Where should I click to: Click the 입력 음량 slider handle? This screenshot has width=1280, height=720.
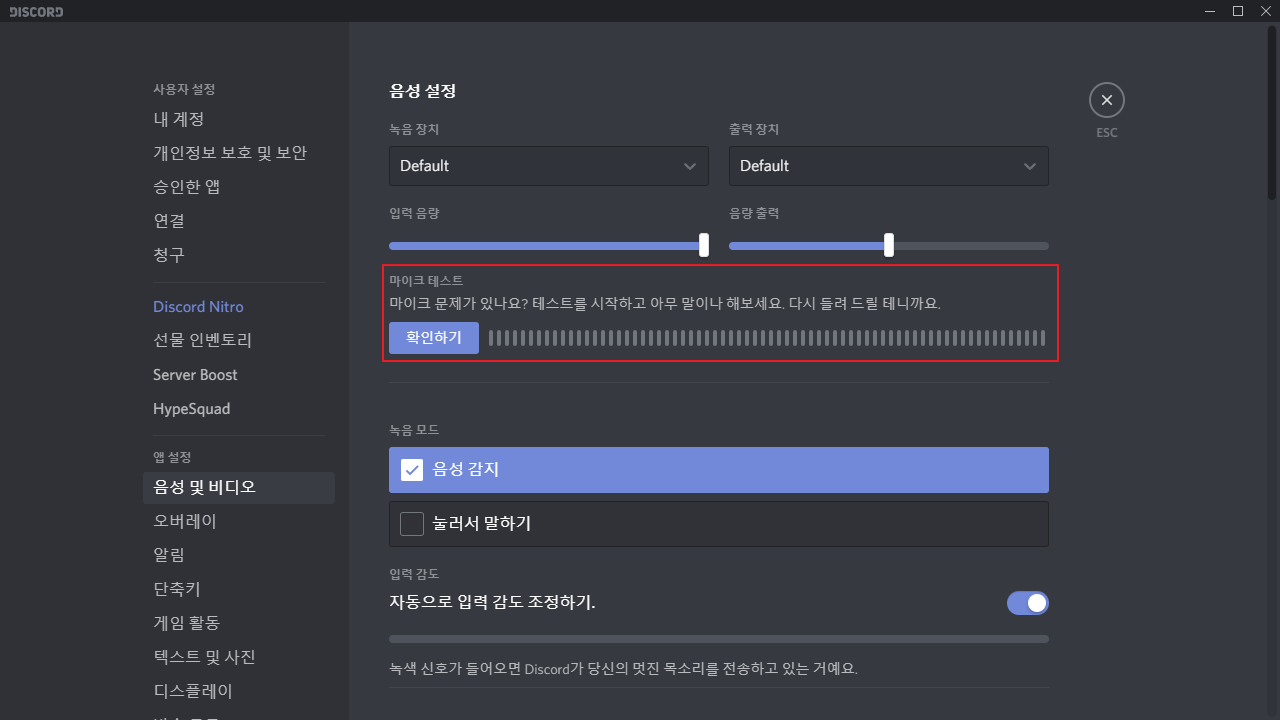coord(704,245)
